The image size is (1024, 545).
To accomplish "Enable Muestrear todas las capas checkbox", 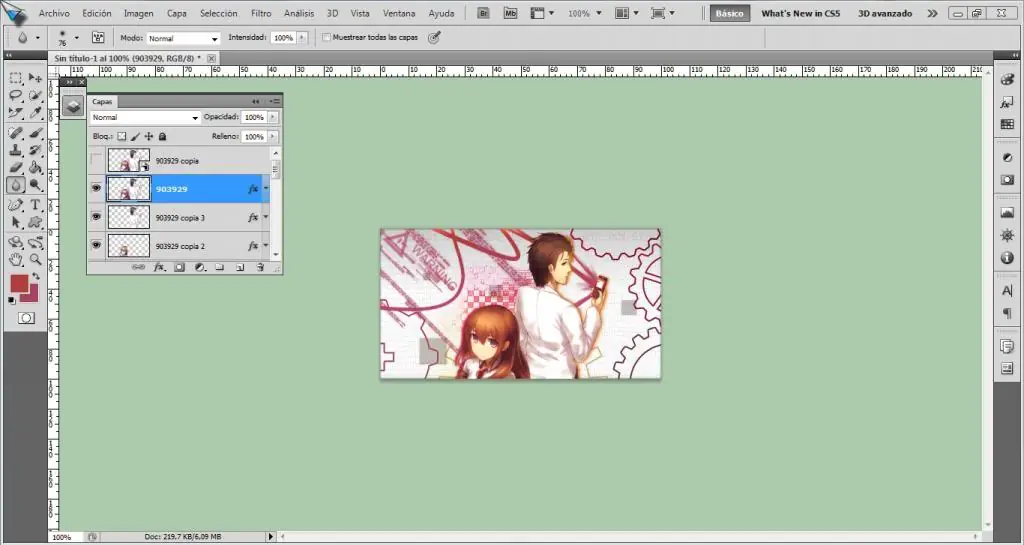I will click(327, 38).
